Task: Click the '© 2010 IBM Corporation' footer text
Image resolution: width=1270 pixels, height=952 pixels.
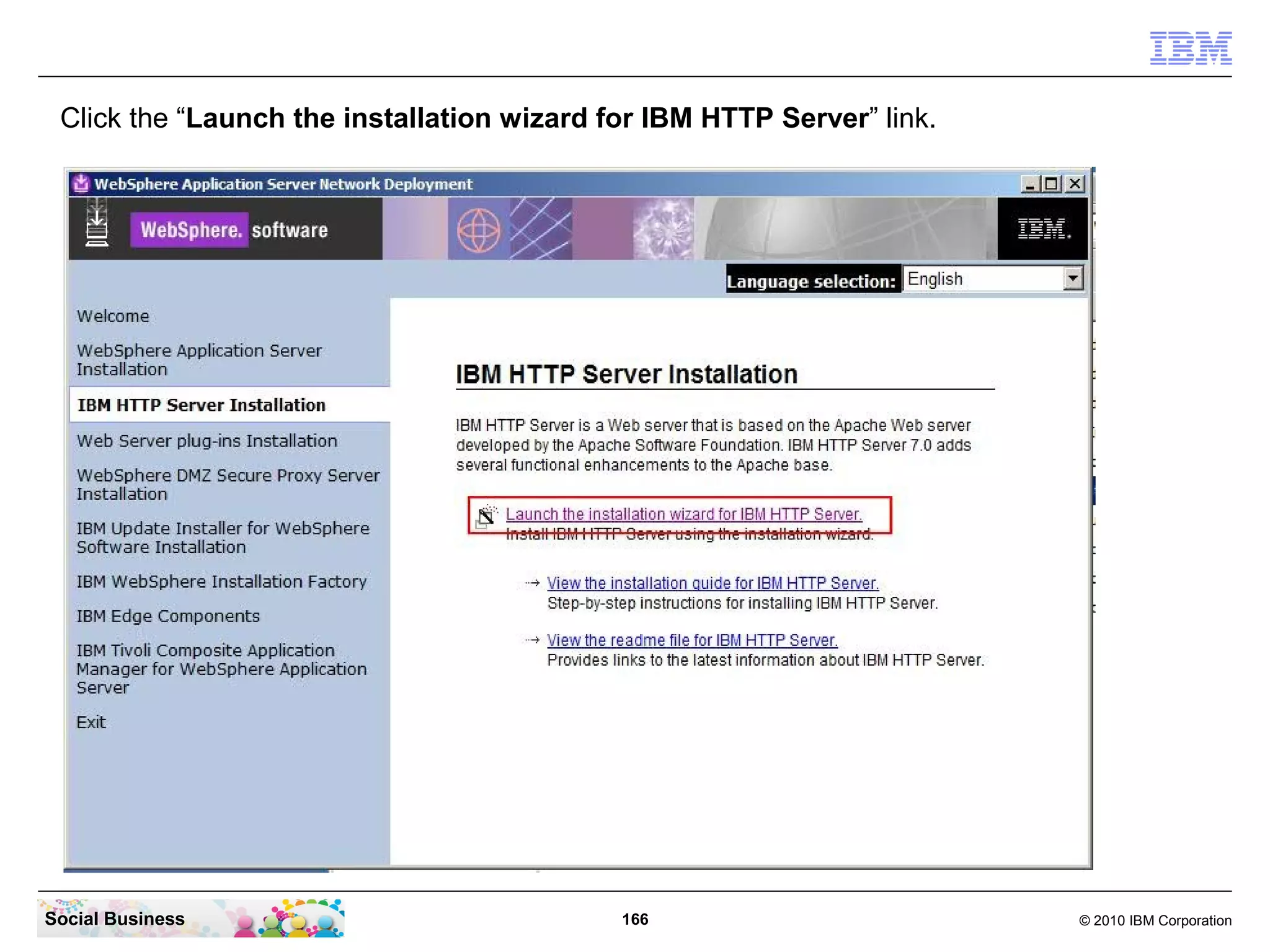Action: coord(1155,920)
